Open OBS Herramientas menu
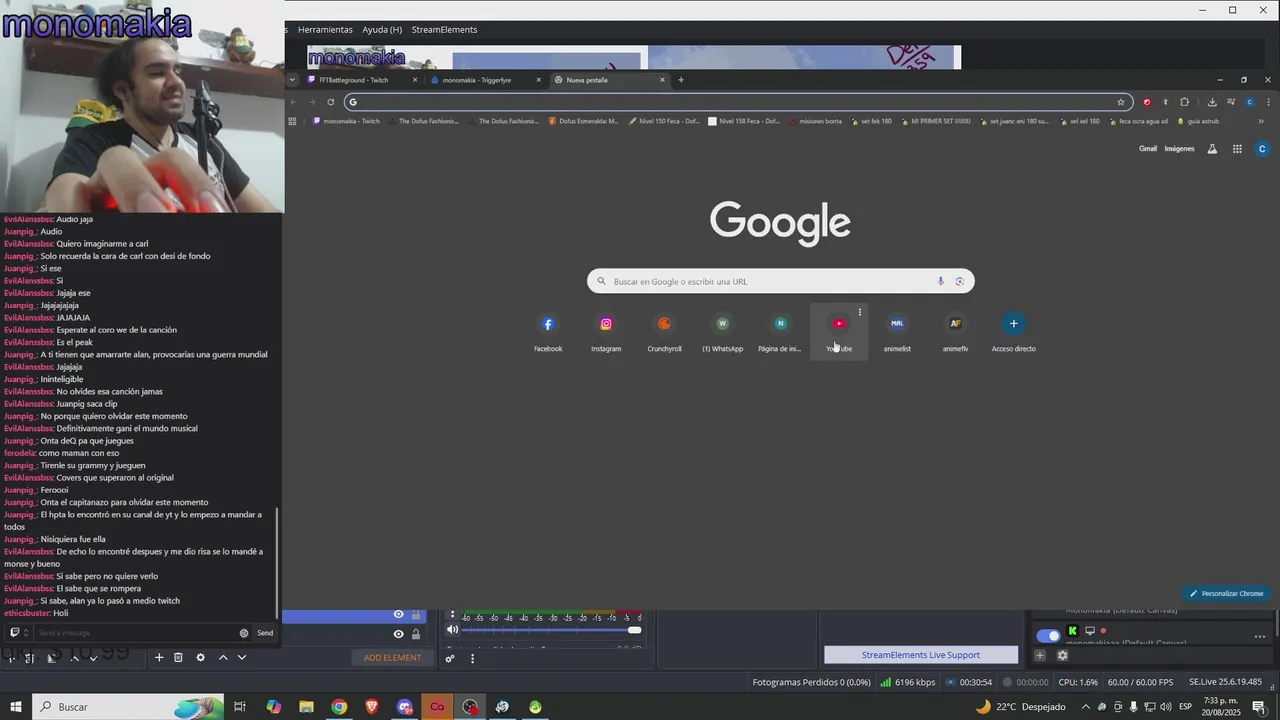This screenshot has width=1280, height=720. (325, 30)
